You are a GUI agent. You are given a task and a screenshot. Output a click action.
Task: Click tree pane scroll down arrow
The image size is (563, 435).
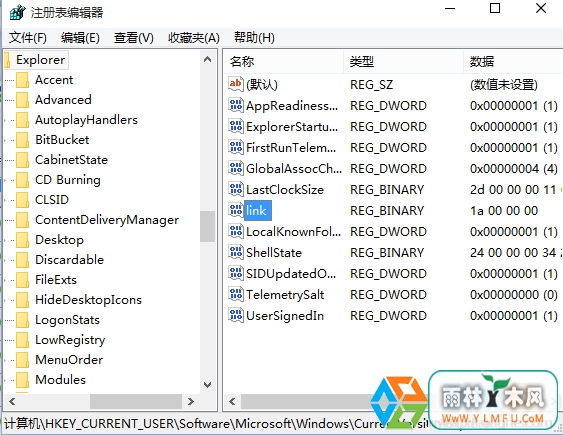point(207,385)
